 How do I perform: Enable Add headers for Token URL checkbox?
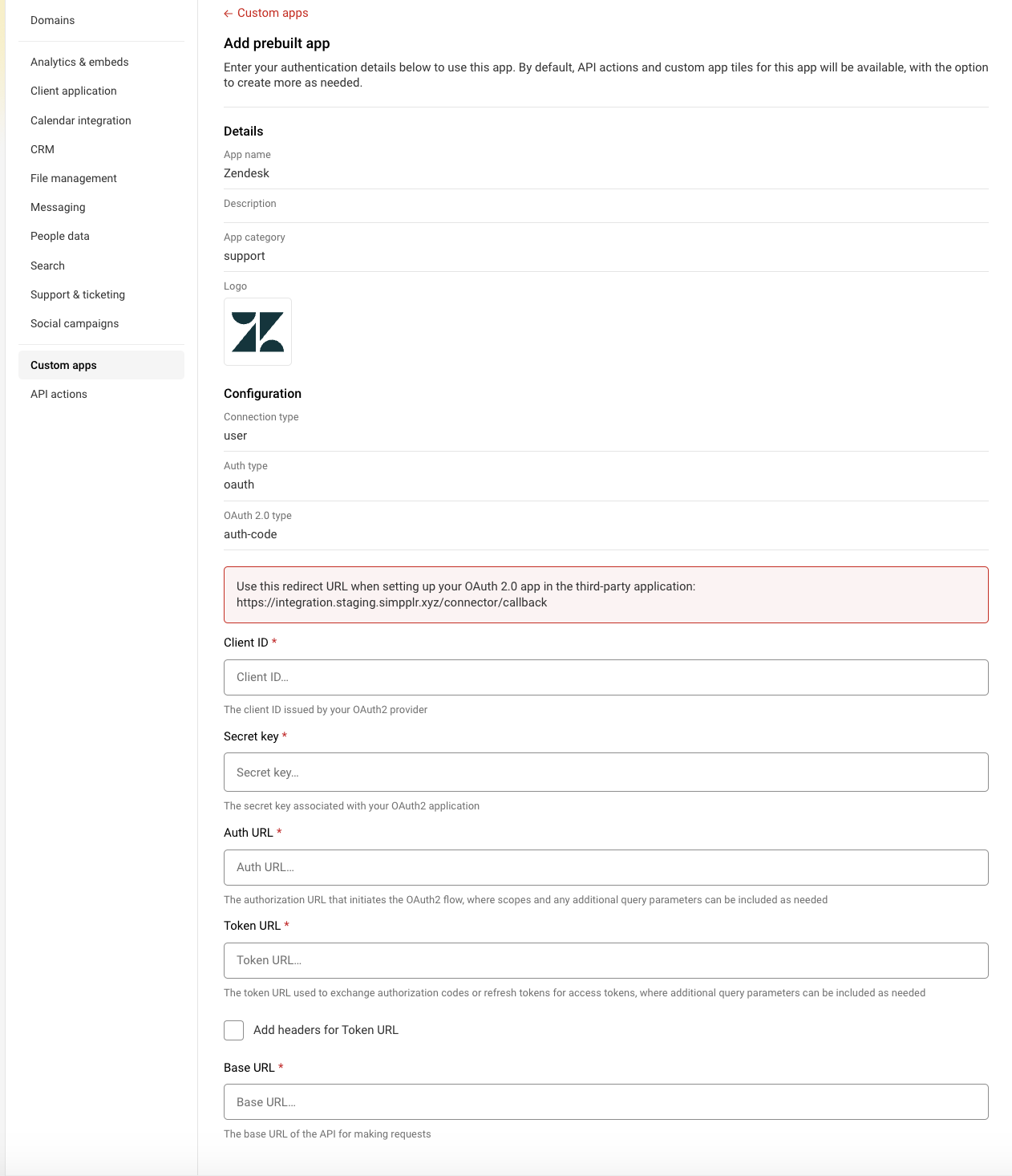coord(234,1030)
